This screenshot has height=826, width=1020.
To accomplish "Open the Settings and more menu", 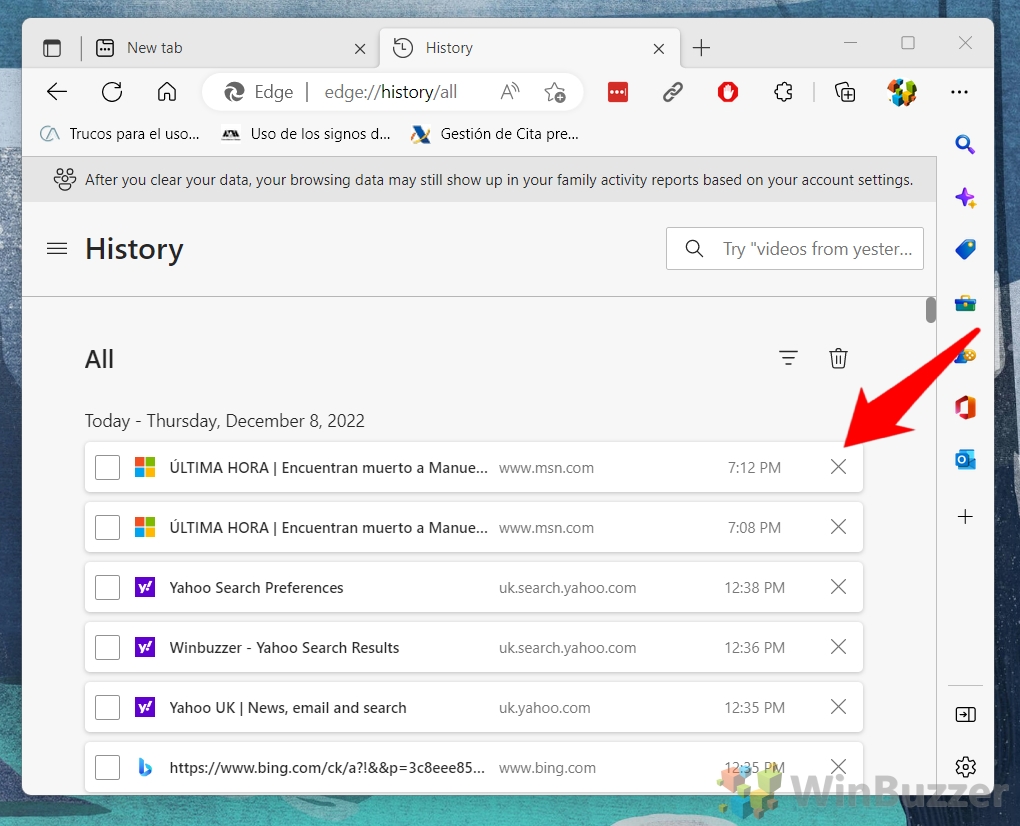I will click(x=959, y=91).
